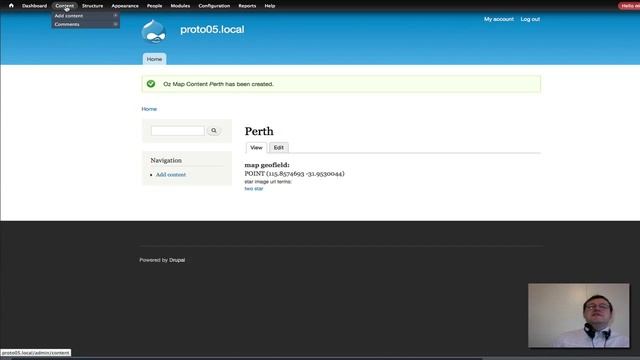The width and height of the screenshot is (640, 360).
Task: Click the Hello user pill in toolbar
Action: point(629,6)
